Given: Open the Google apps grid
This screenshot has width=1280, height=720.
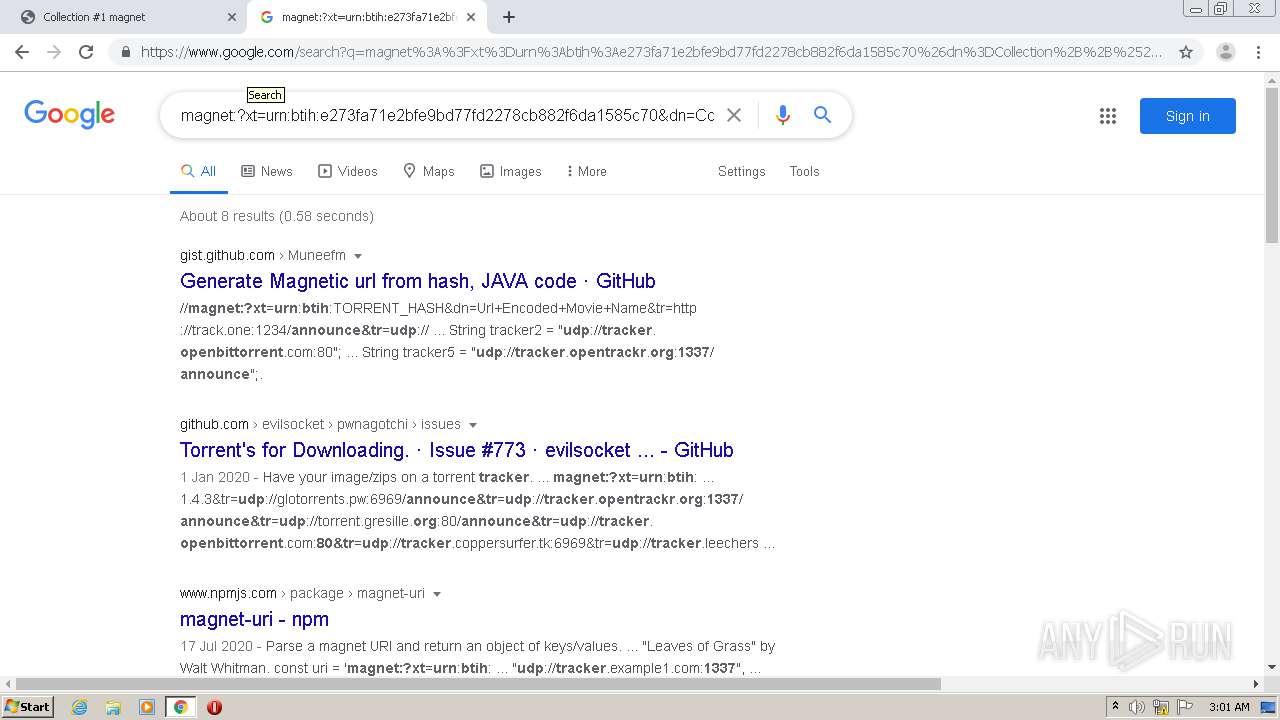Looking at the screenshot, I should point(1108,116).
